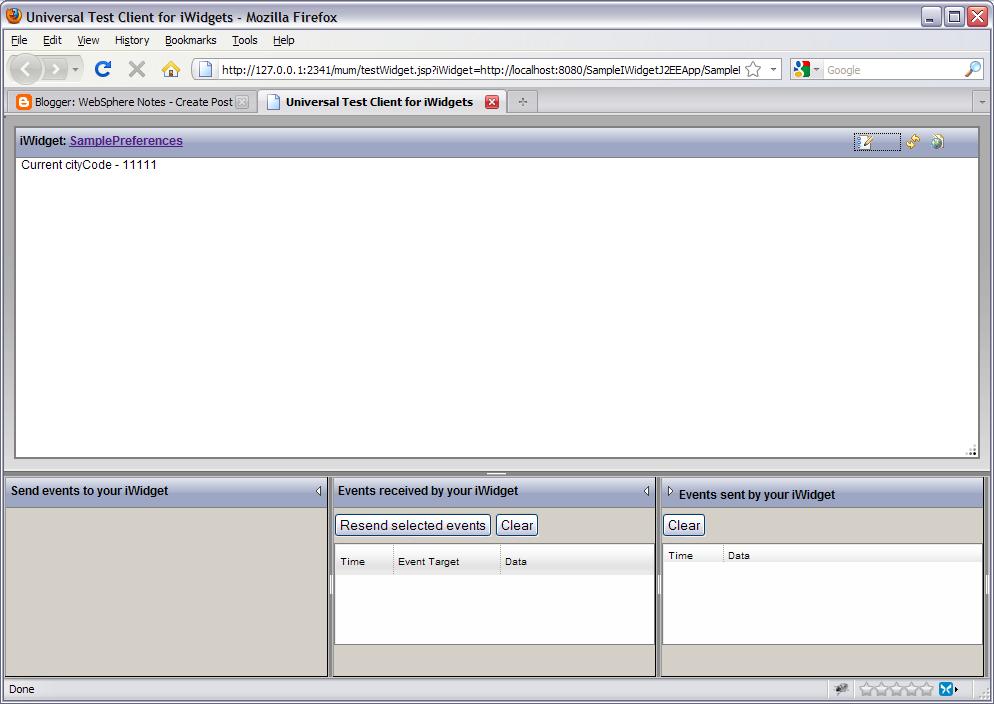Click the globe icon in iWidget header
This screenshot has height=704, width=994.
(x=938, y=142)
